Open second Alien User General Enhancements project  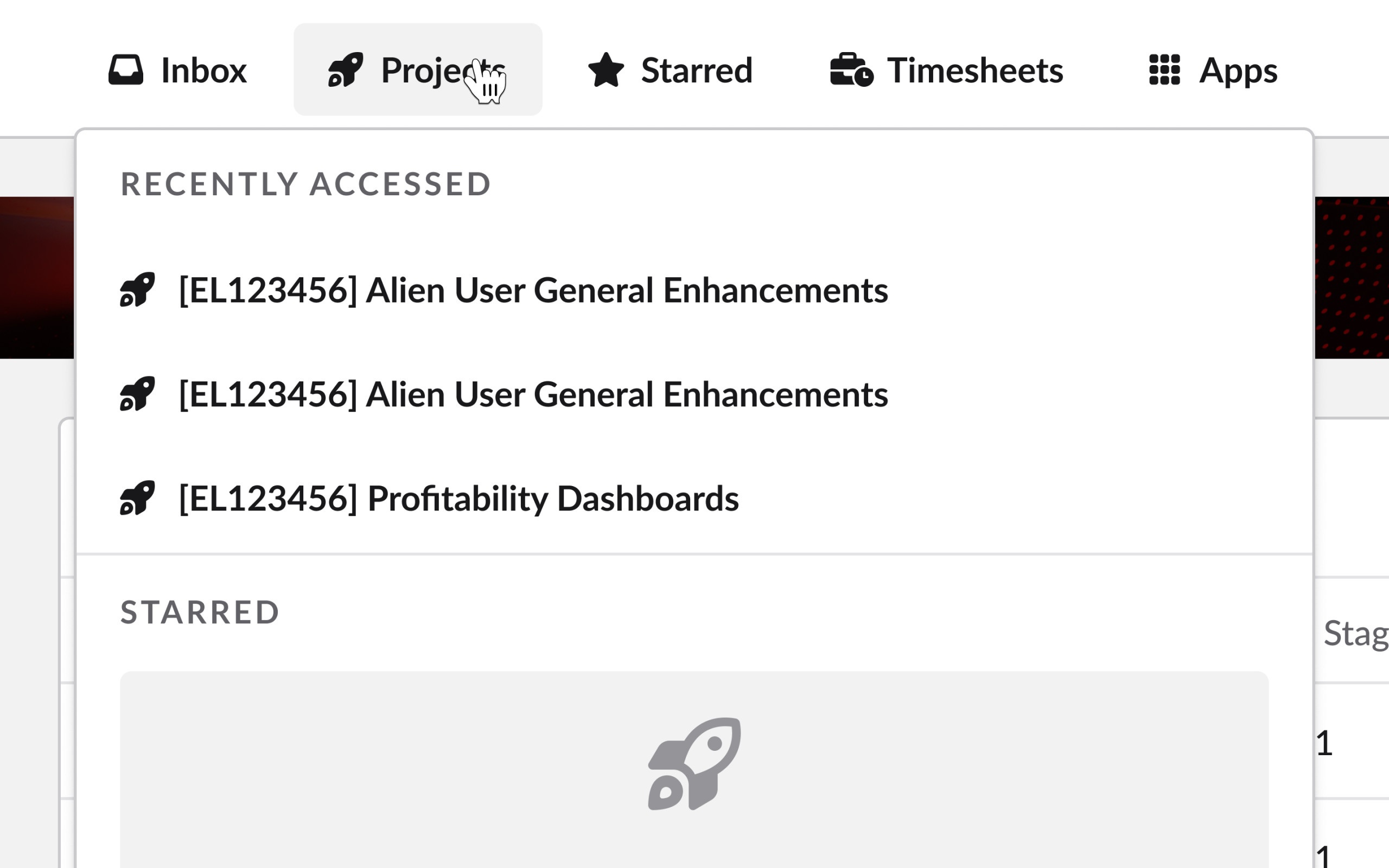(533, 394)
